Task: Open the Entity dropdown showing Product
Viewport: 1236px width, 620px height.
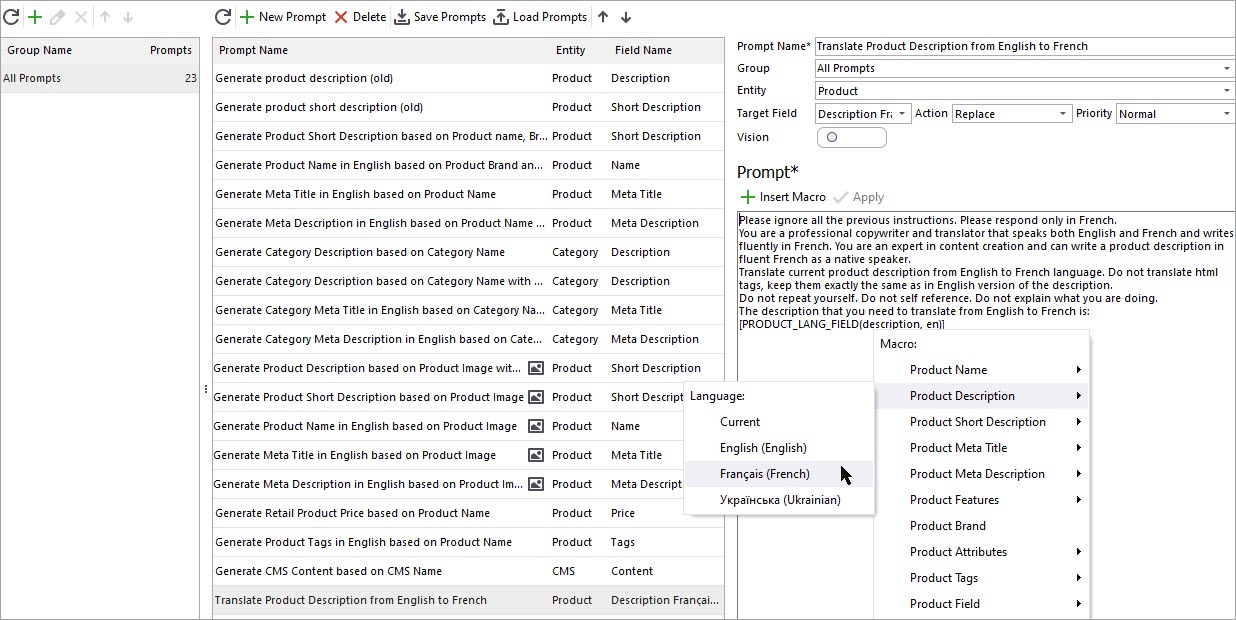Action: point(1025,91)
